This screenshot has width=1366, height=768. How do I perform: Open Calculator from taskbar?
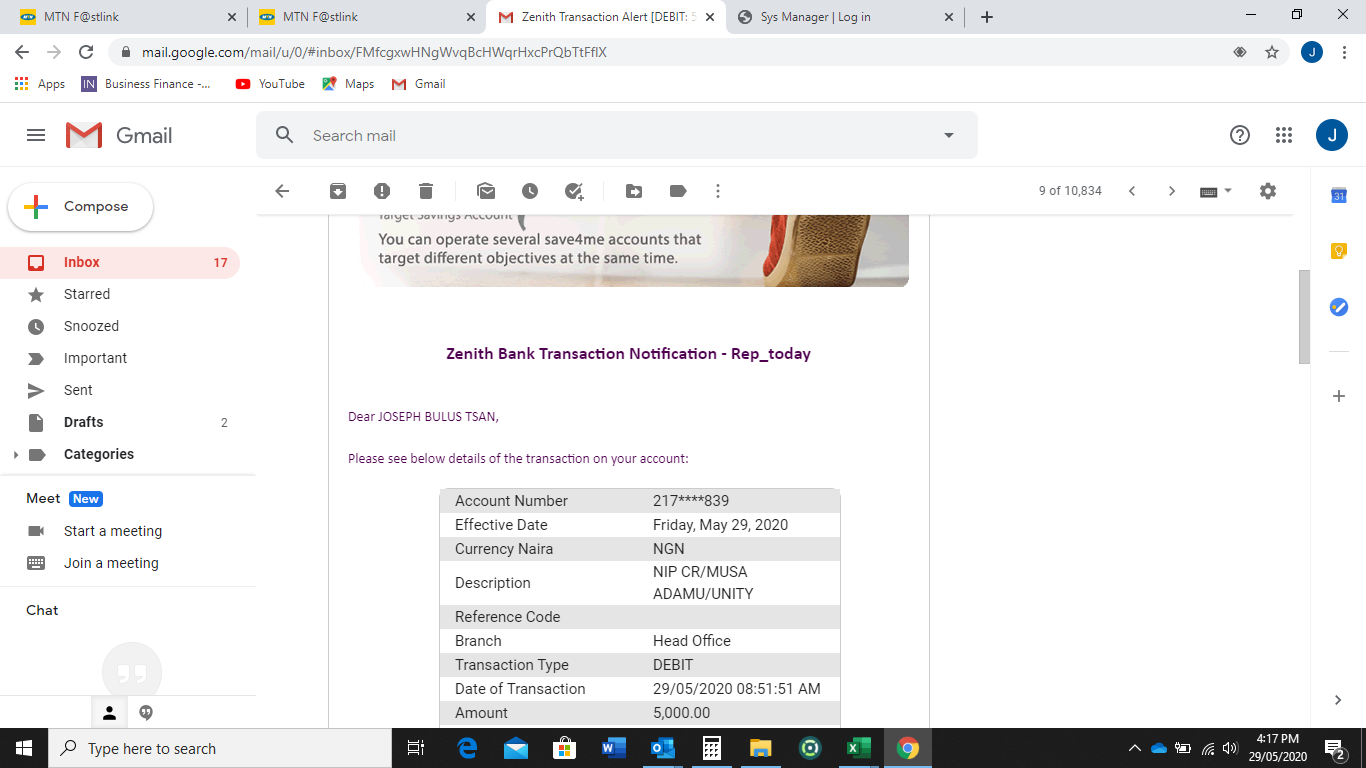[712, 748]
